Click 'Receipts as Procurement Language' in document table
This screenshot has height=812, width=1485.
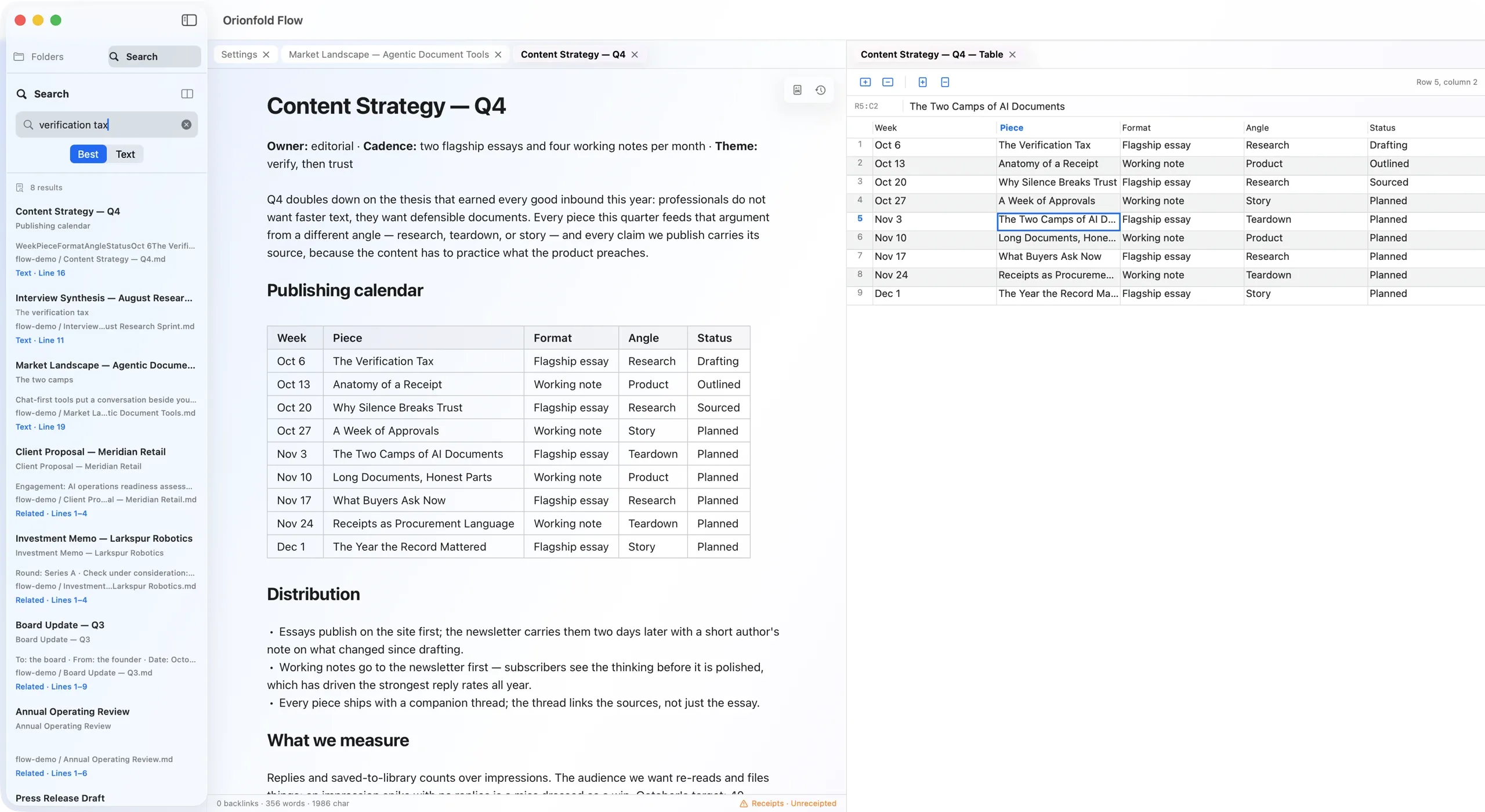(x=423, y=524)
